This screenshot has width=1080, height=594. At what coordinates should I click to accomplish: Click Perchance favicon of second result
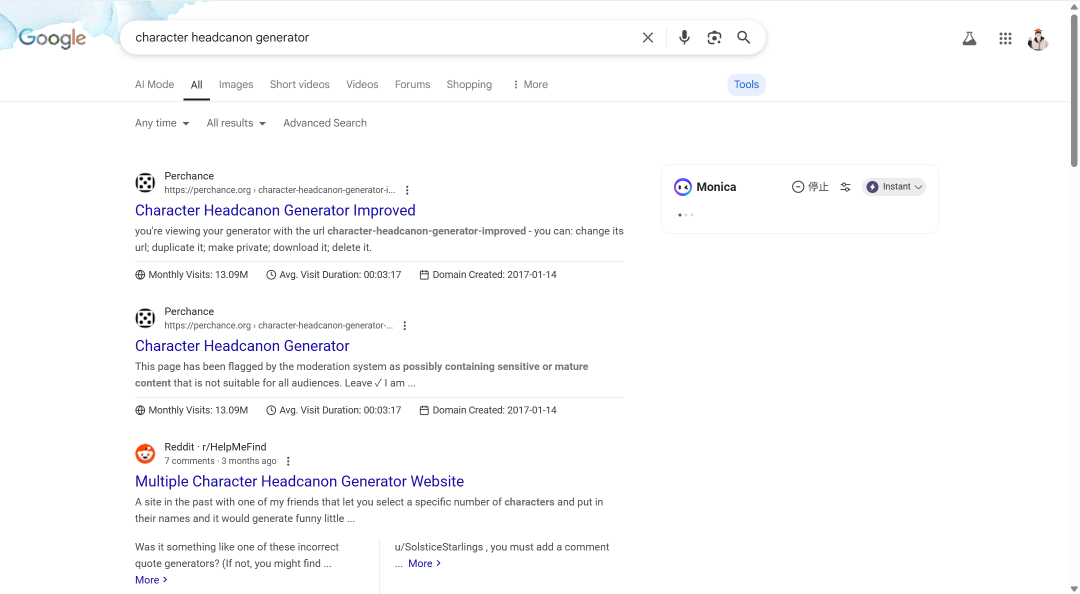tap(145, 318)
